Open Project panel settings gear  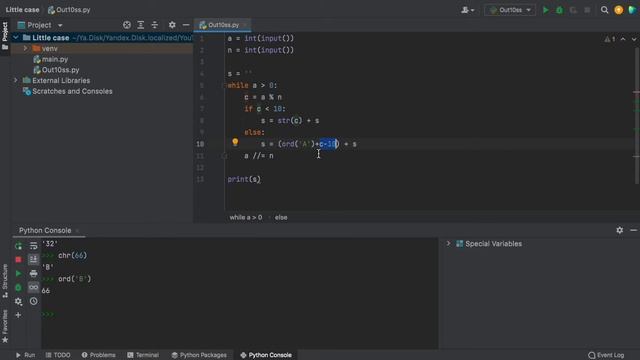click(x=172, y=25)
